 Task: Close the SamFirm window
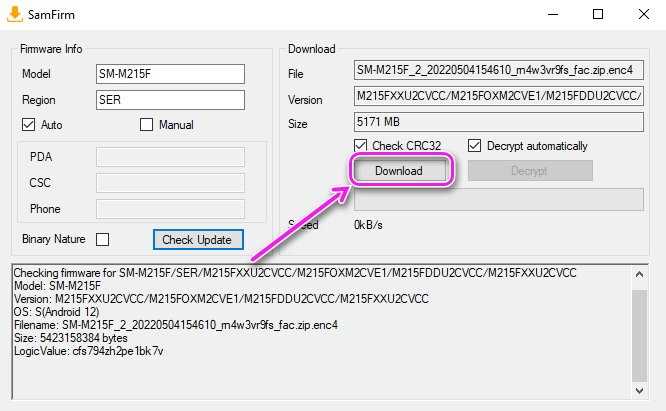(644, 14)
